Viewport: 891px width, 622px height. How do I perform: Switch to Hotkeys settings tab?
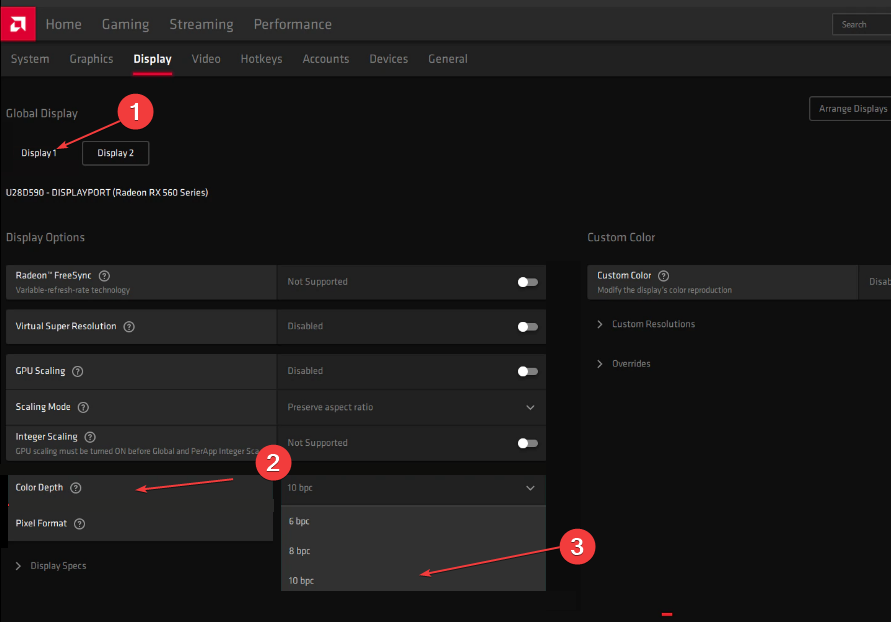(261, 59)
